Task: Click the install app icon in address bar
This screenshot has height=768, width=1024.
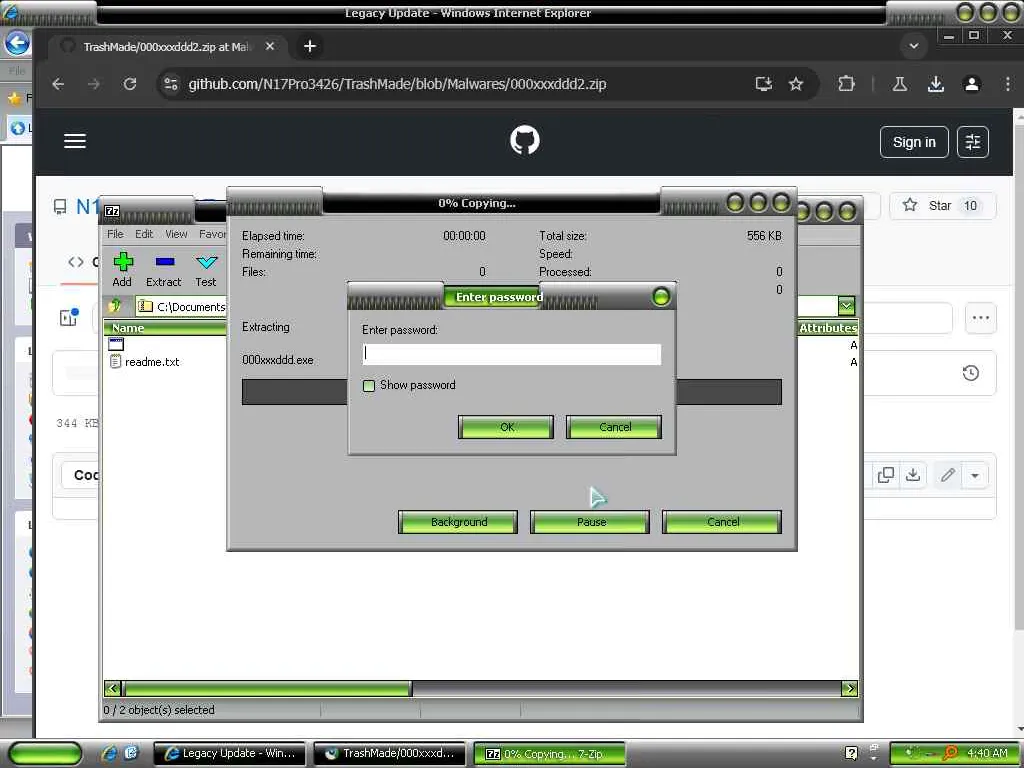Action: pyautogui.click(x=763, y=84)
